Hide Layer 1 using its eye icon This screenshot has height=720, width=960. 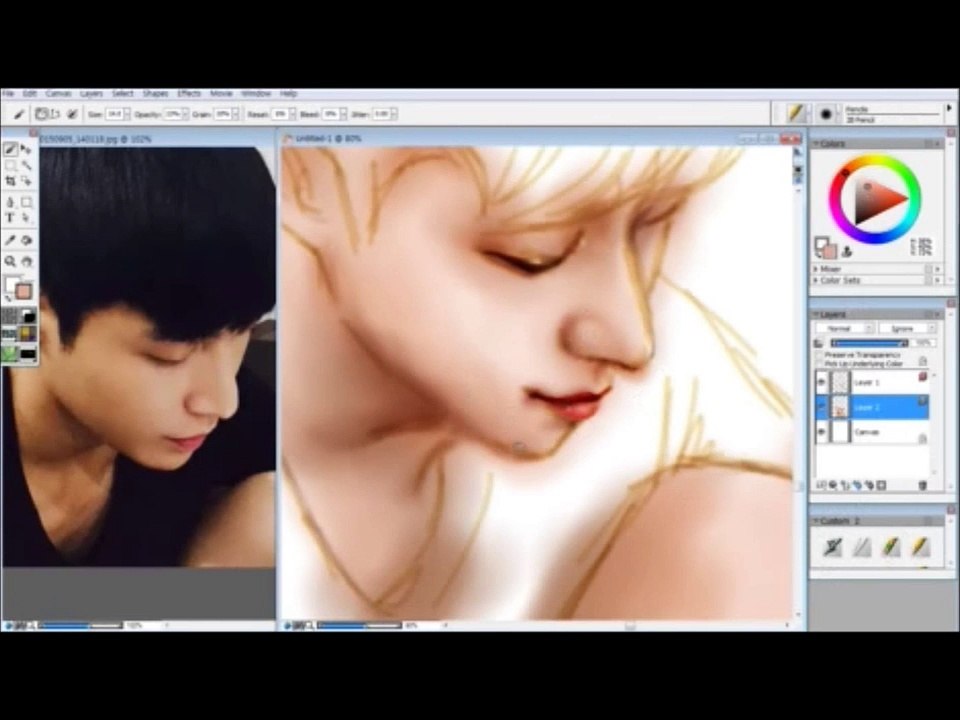(x=822, y=383)
